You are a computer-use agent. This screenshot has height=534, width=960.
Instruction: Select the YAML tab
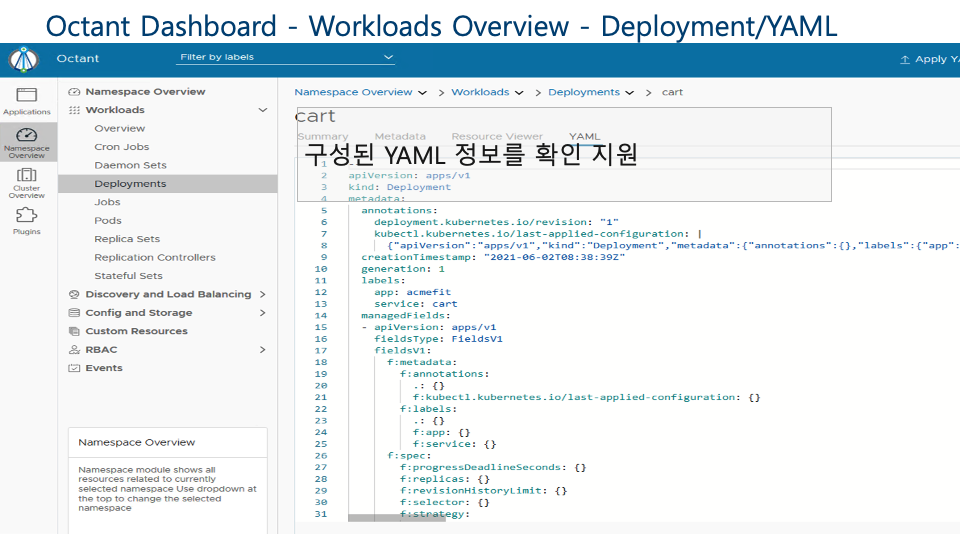[x=585, y=137]
